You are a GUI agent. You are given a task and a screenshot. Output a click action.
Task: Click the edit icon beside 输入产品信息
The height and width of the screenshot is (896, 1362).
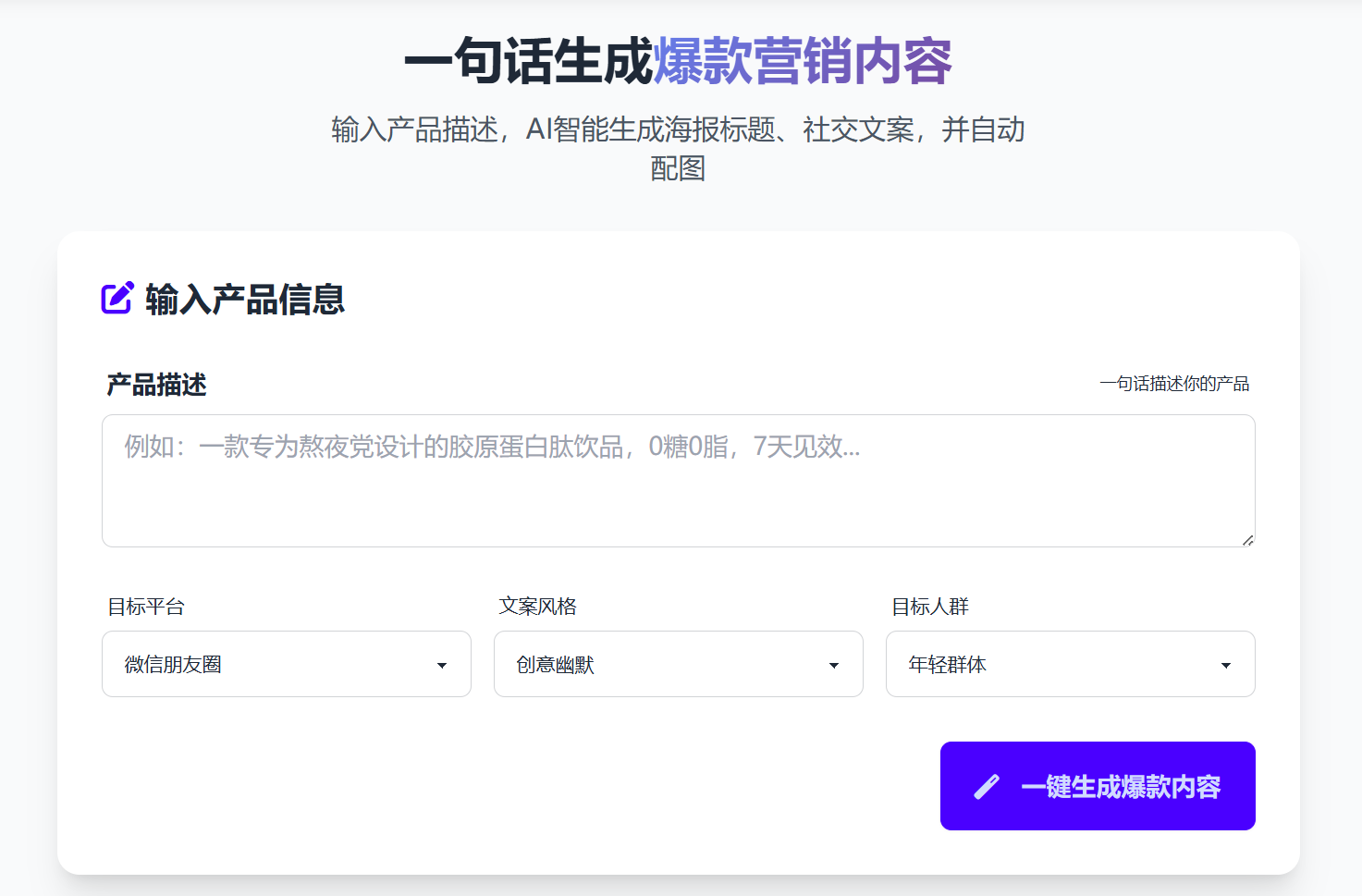tap(117, 298)
